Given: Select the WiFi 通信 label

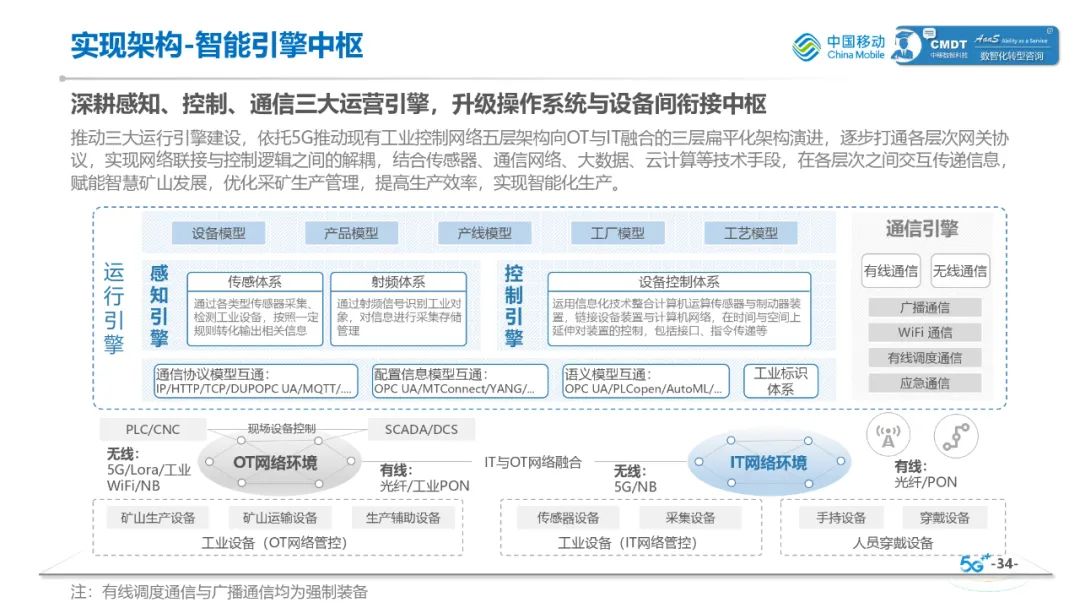Looking at the screenshot, I should (924, 332).
